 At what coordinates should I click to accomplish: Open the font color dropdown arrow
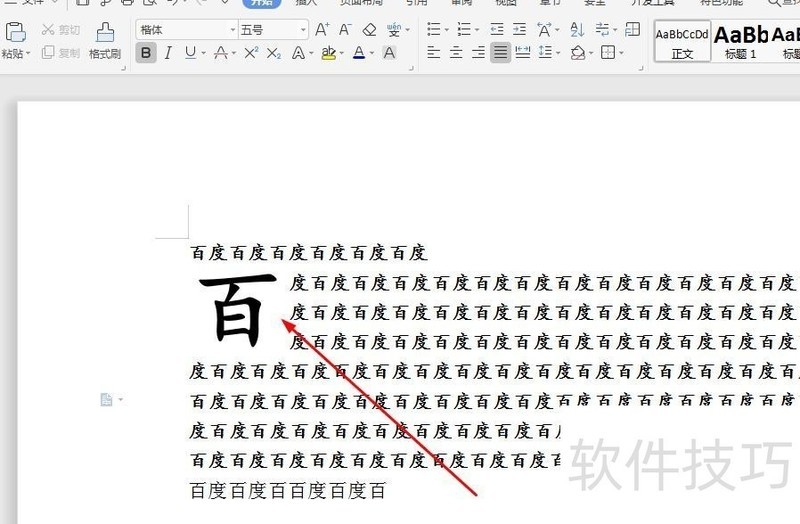[x=371, y=53]
